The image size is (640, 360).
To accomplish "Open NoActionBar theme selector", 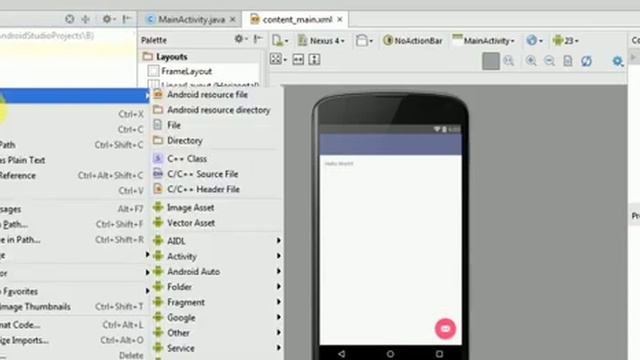I will pyautogui.click(x=413, y=41).
